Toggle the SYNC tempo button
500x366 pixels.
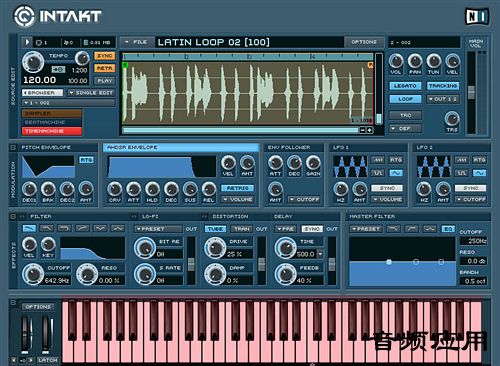[x=105, y=56]
